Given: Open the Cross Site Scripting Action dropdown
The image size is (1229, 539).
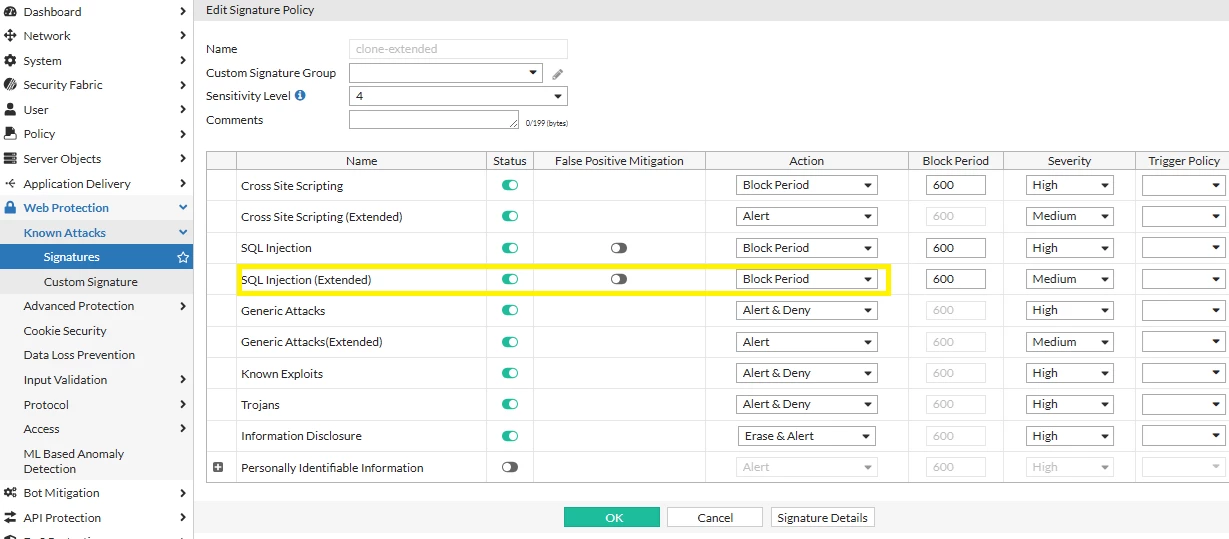Looking at the screenshot, I should click(807, 185).
